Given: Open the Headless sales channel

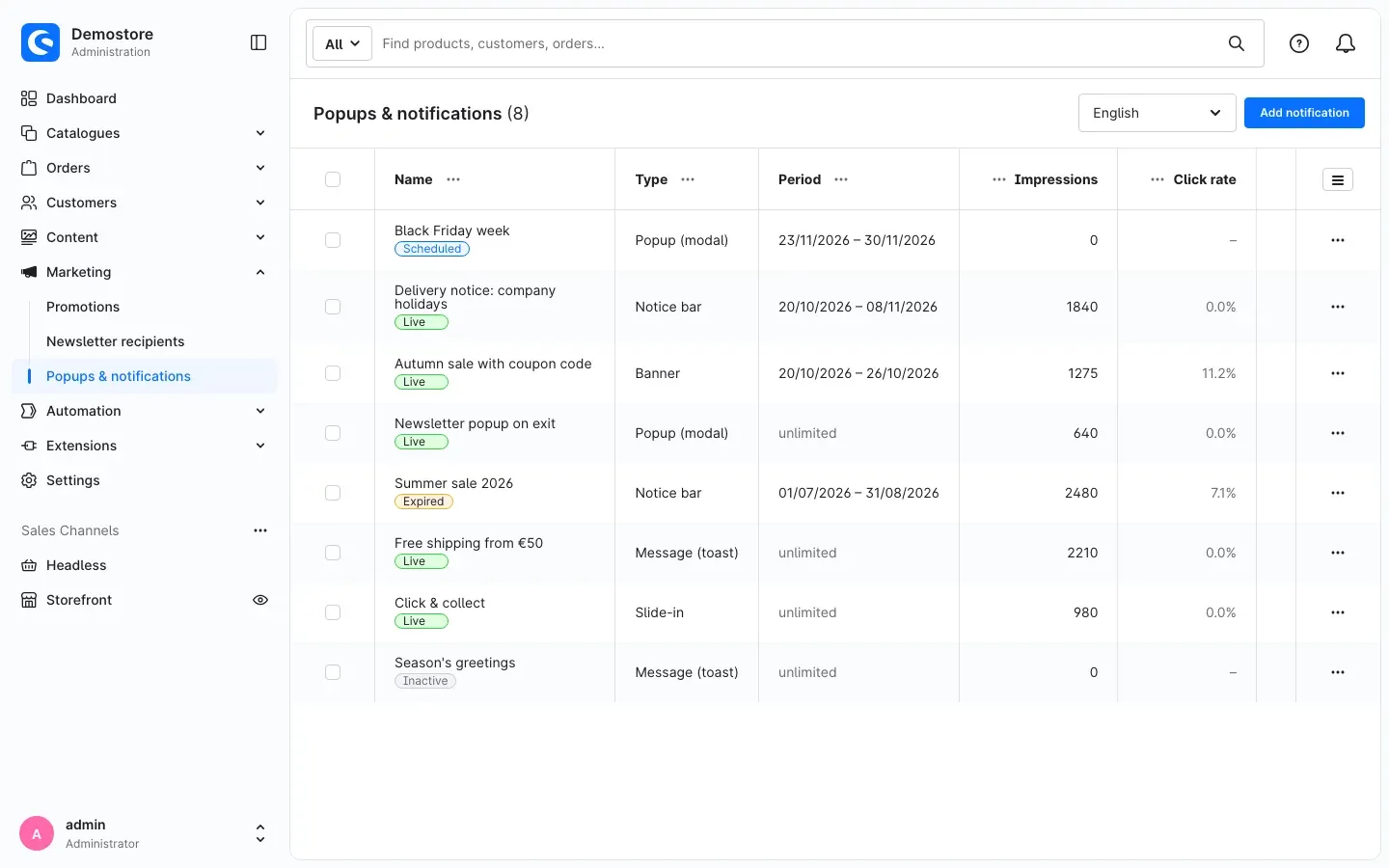Looking at the screenshot, I should 76,565.
